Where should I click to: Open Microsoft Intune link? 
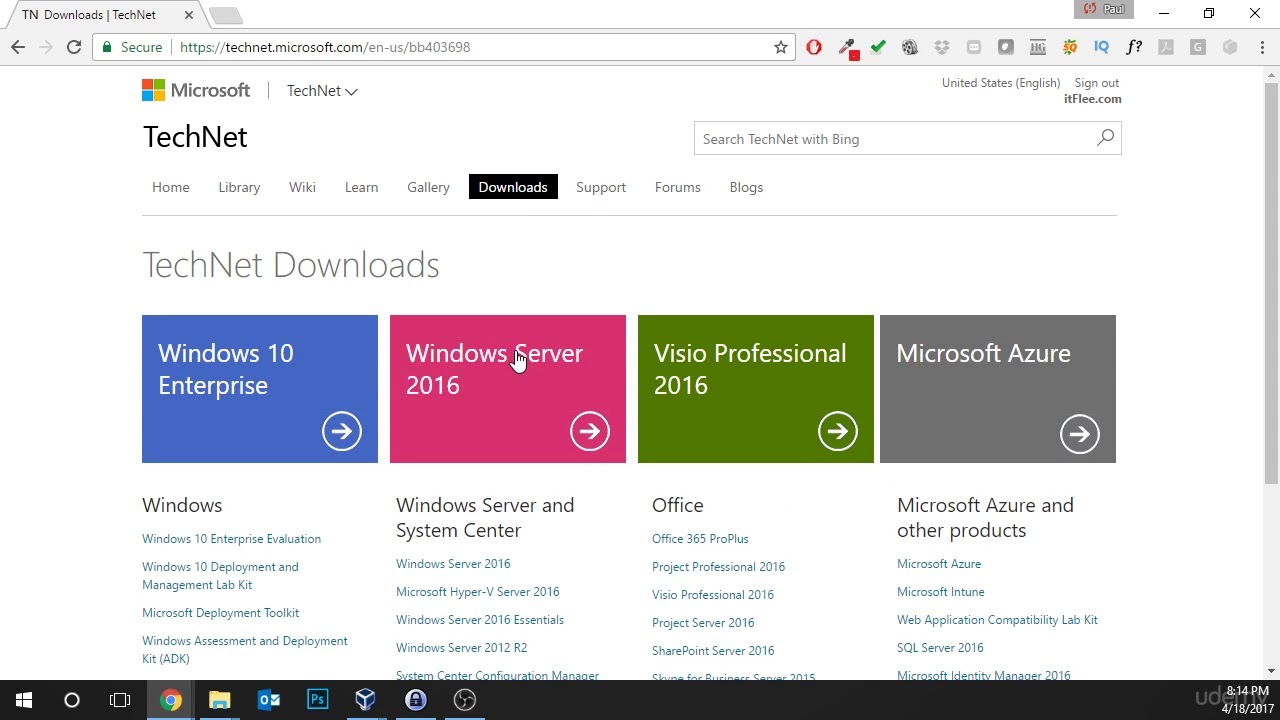click(940, 592)
